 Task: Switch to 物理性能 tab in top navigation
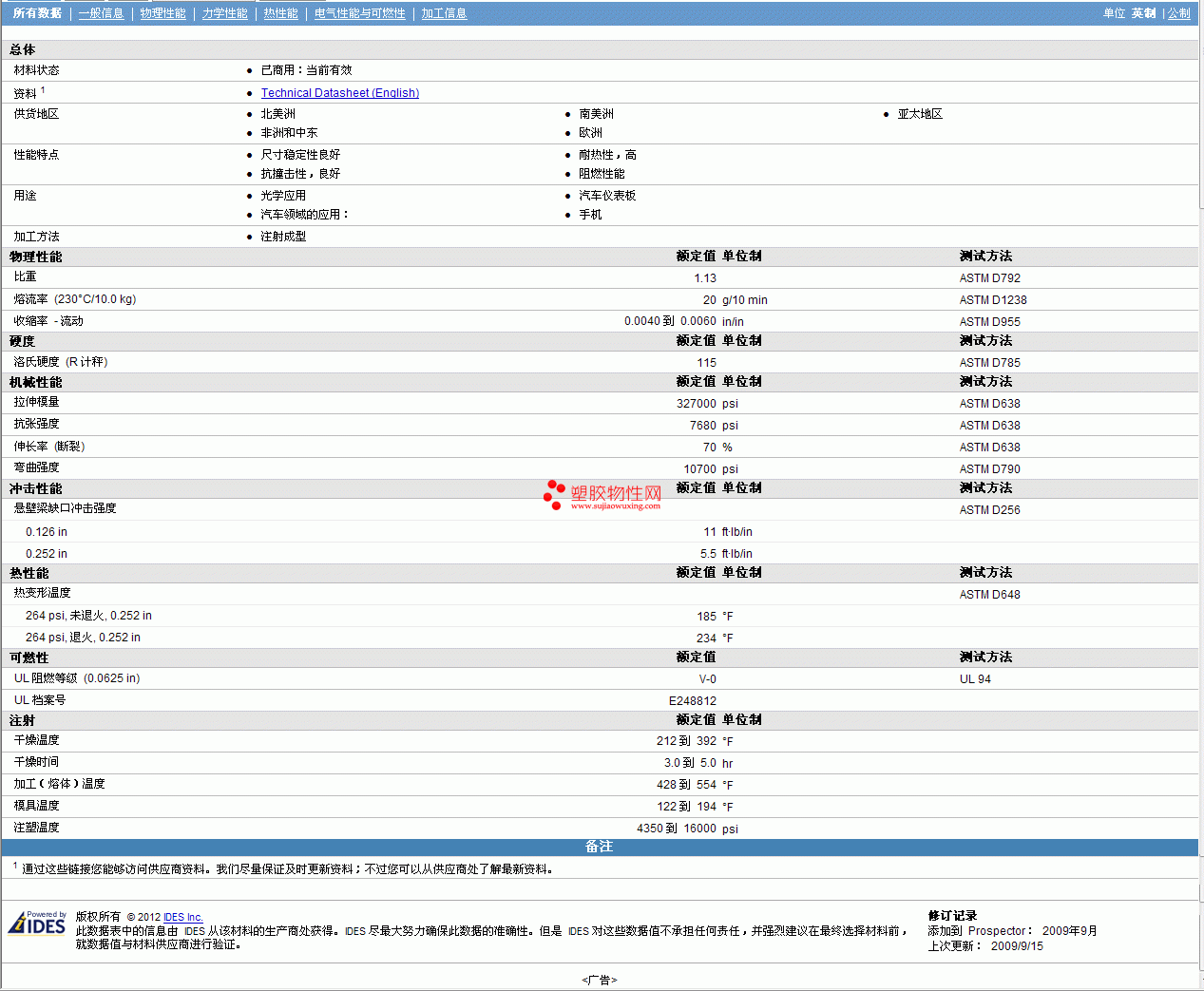tap(162, 13)
